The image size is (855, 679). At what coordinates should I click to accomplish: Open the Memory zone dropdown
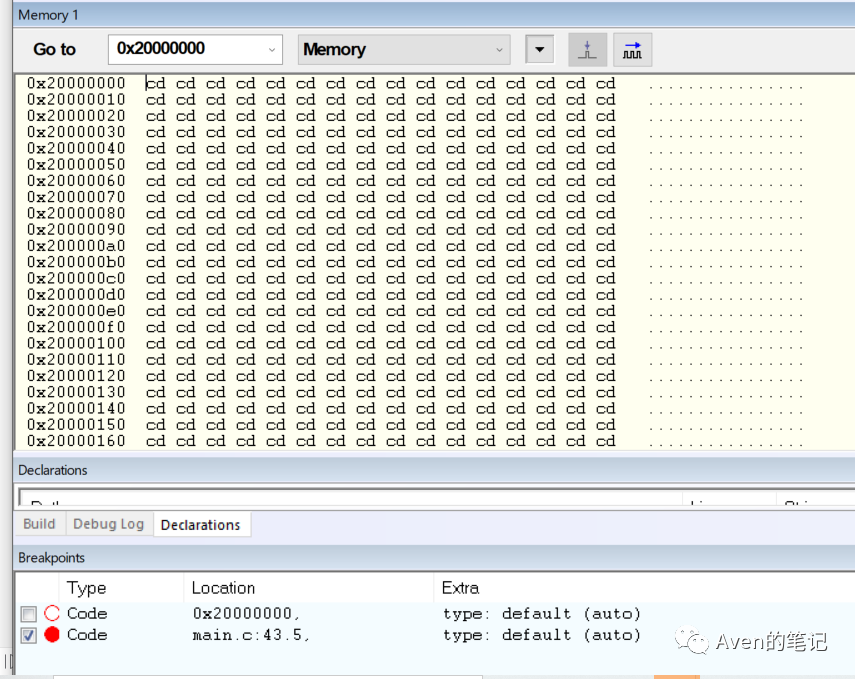(x=404, y=50)
